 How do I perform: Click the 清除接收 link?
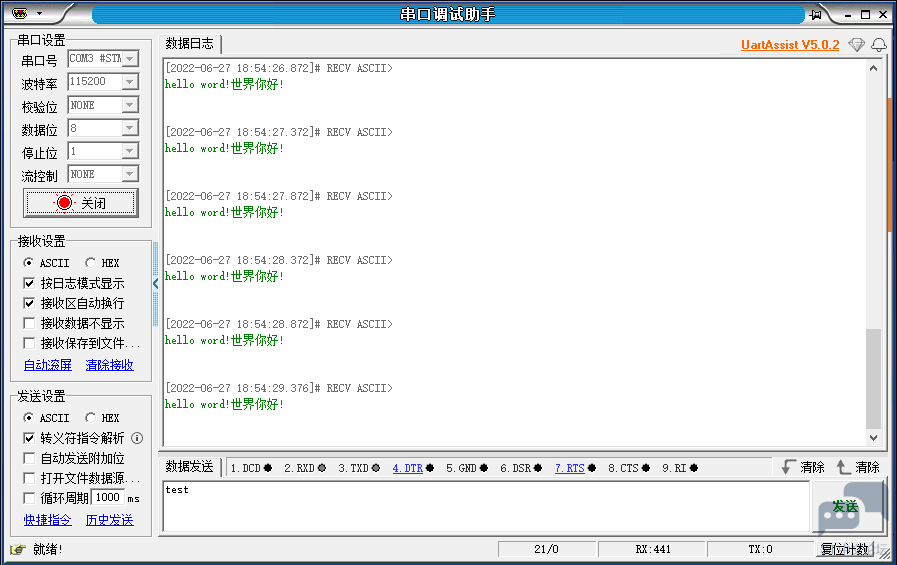(109, 365)
